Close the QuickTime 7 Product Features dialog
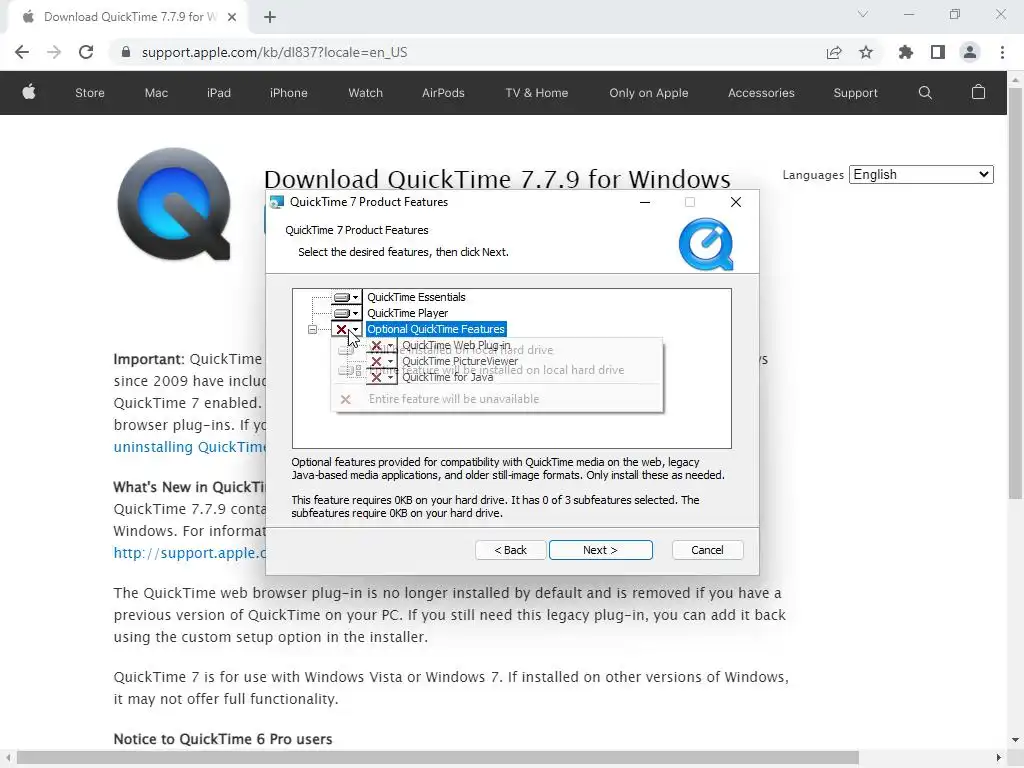1024x768 pixels. coord(736,202)
